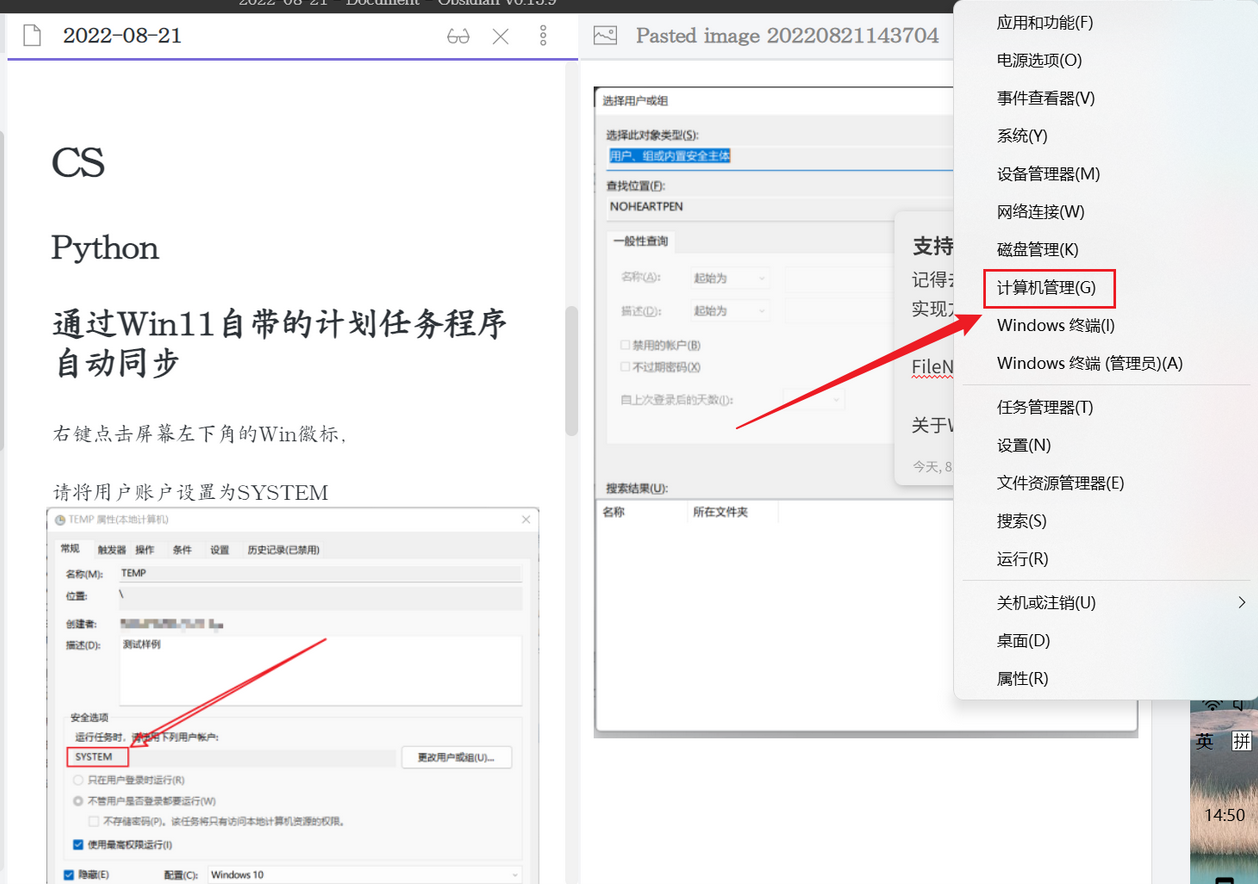Click the 拼 input method indicator

click(1240, 741)
